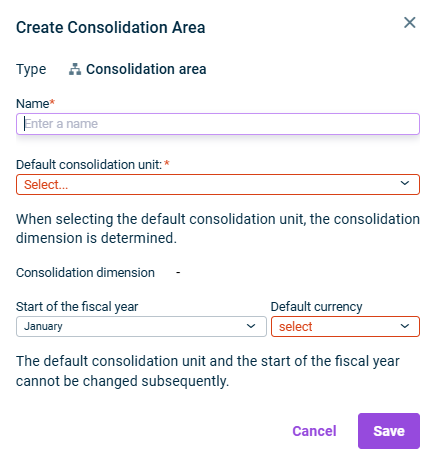Click the chevron beside January
Viewport: 435px width, 467px height.
tap(251, 326)
